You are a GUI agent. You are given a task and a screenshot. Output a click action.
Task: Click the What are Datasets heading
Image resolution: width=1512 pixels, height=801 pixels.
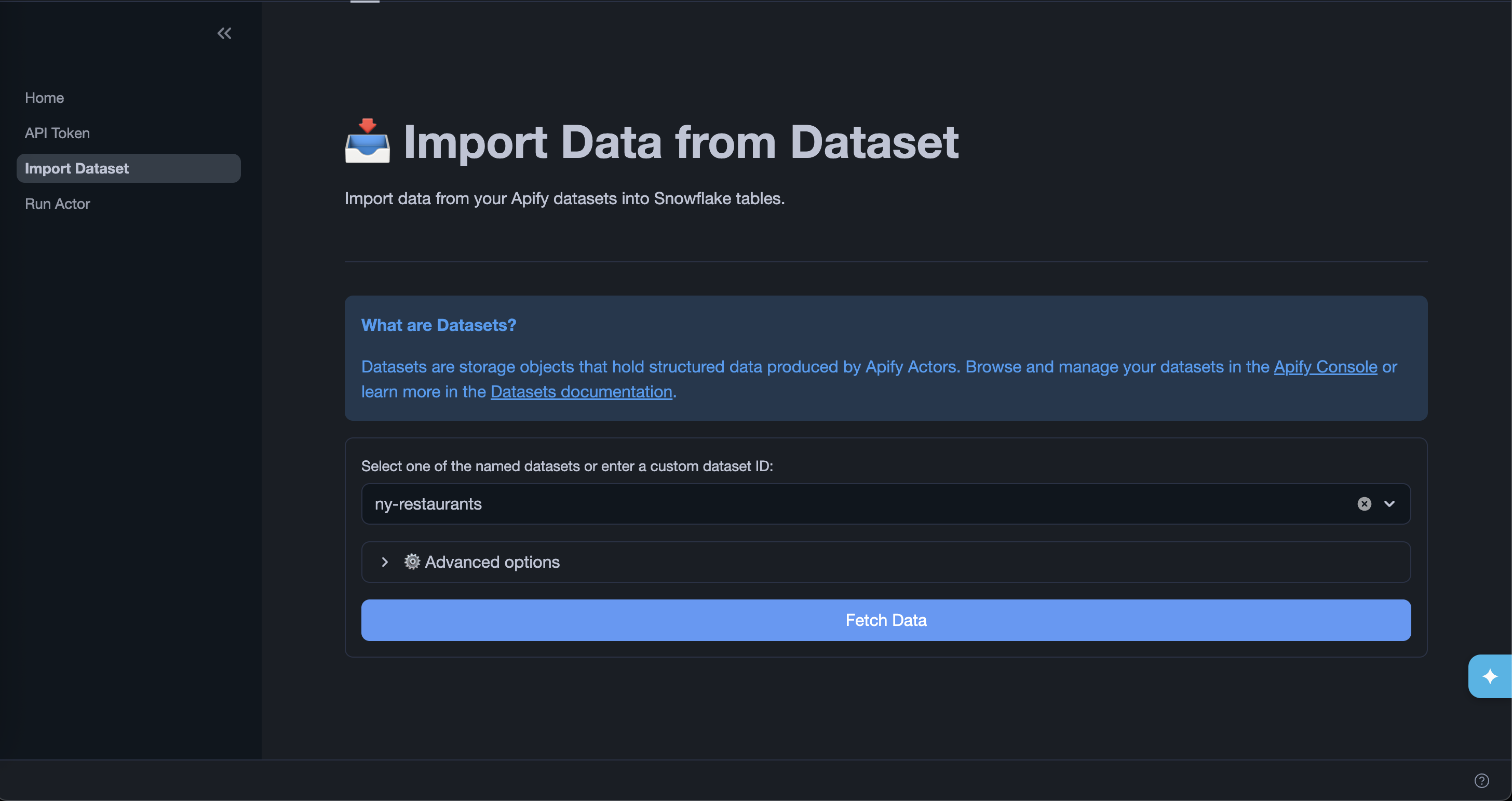click(x=438, y=325)
